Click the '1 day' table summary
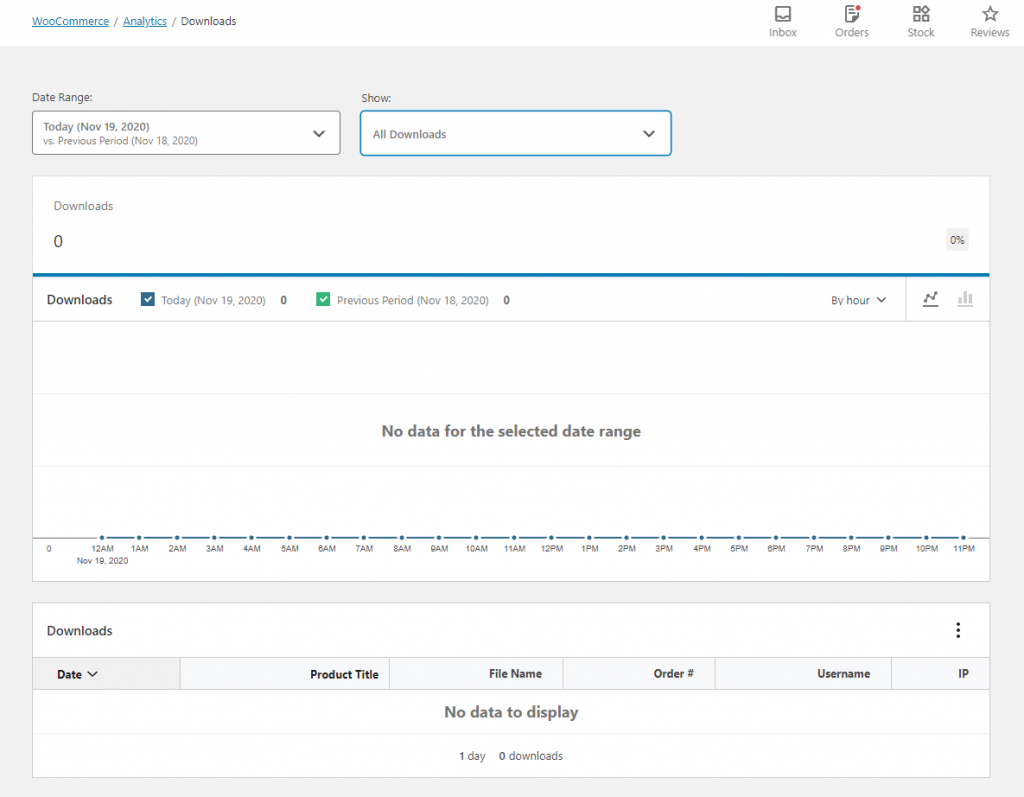 pyautogui.click(x=472, y=756)
